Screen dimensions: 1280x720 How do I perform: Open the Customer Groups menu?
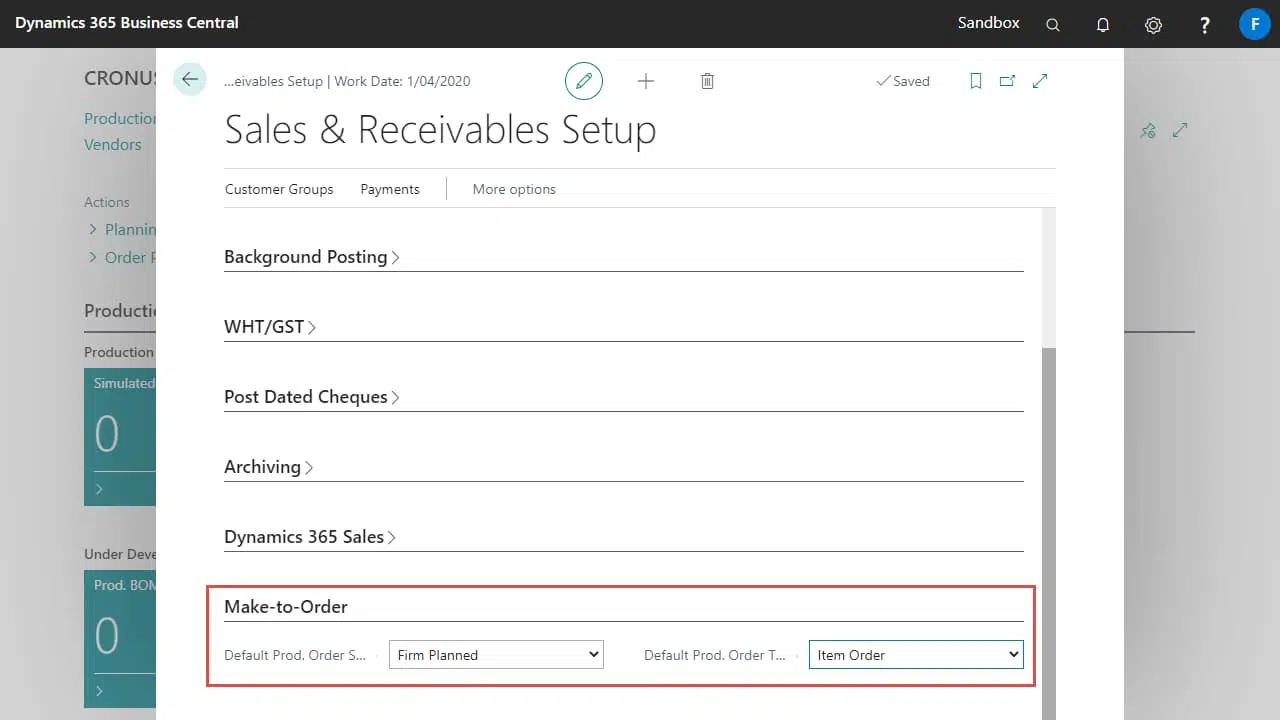coord(279,189)
